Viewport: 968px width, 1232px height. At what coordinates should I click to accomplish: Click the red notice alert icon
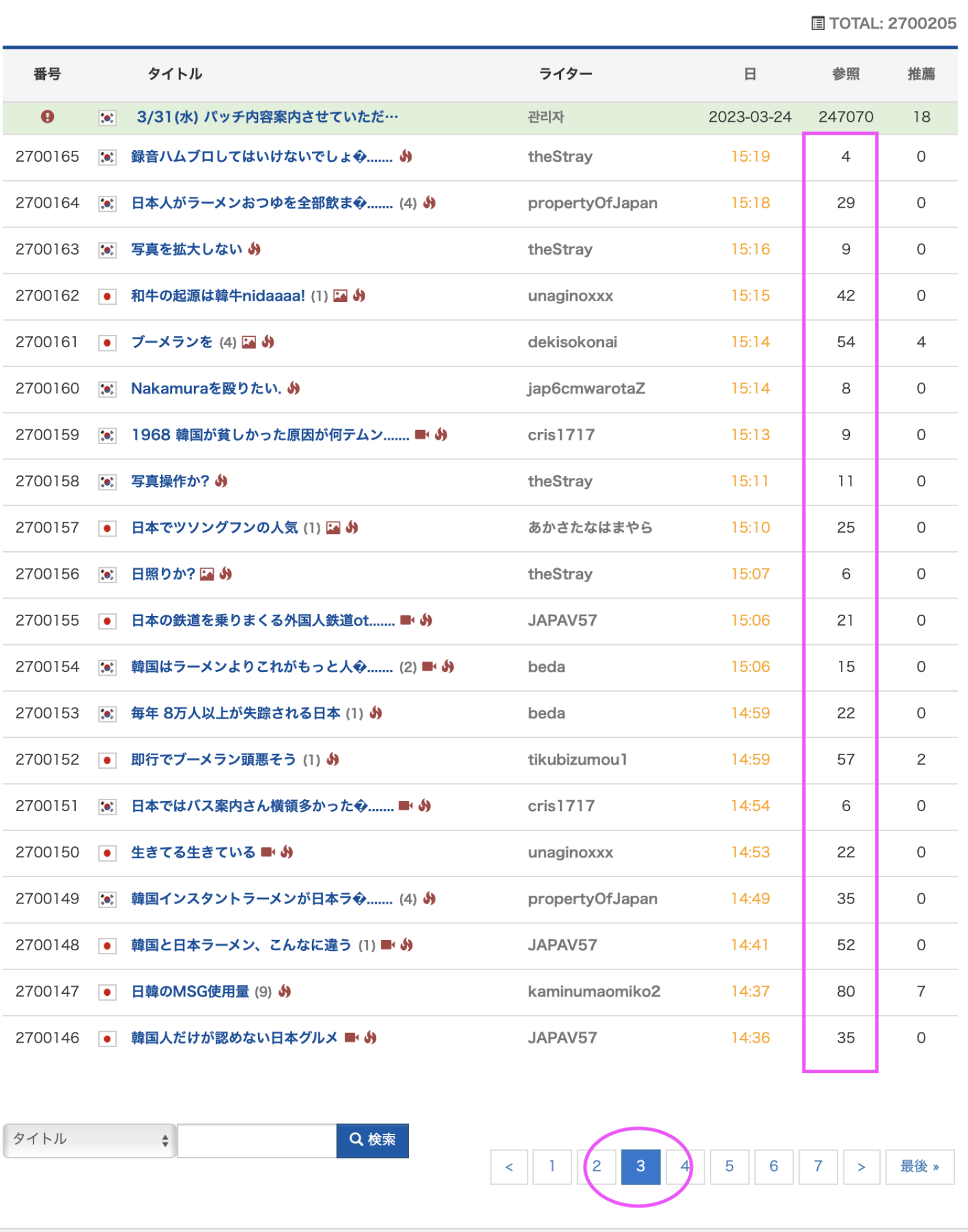point(48,117)
